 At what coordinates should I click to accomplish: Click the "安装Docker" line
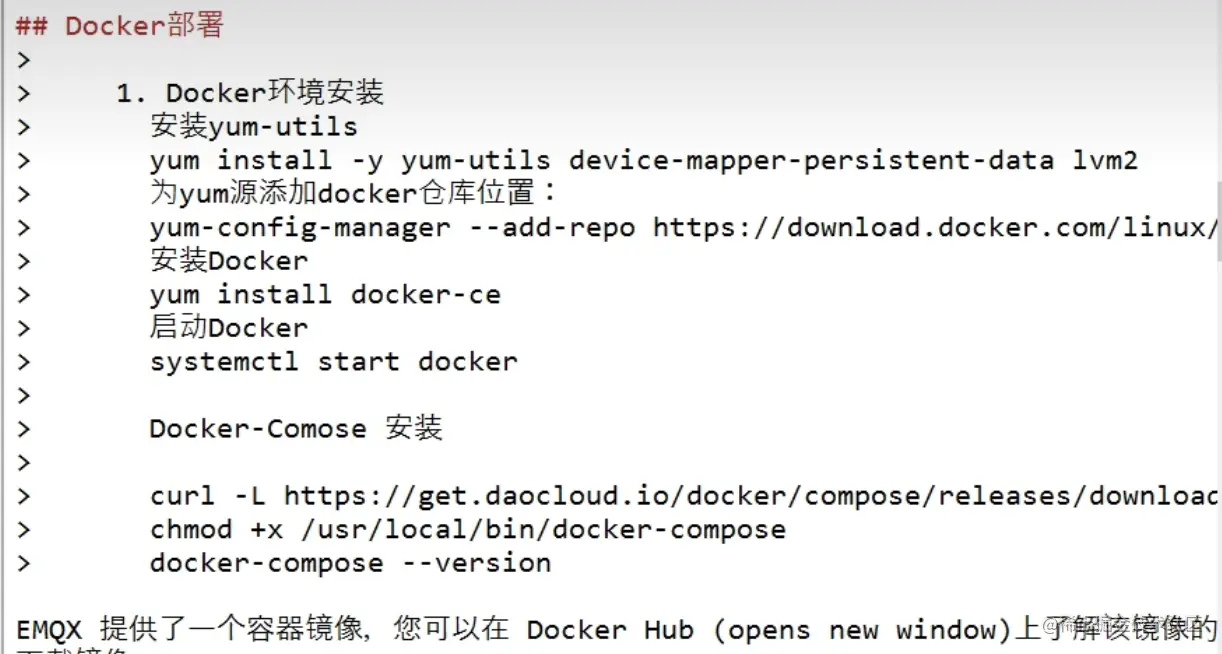[229, 260]
